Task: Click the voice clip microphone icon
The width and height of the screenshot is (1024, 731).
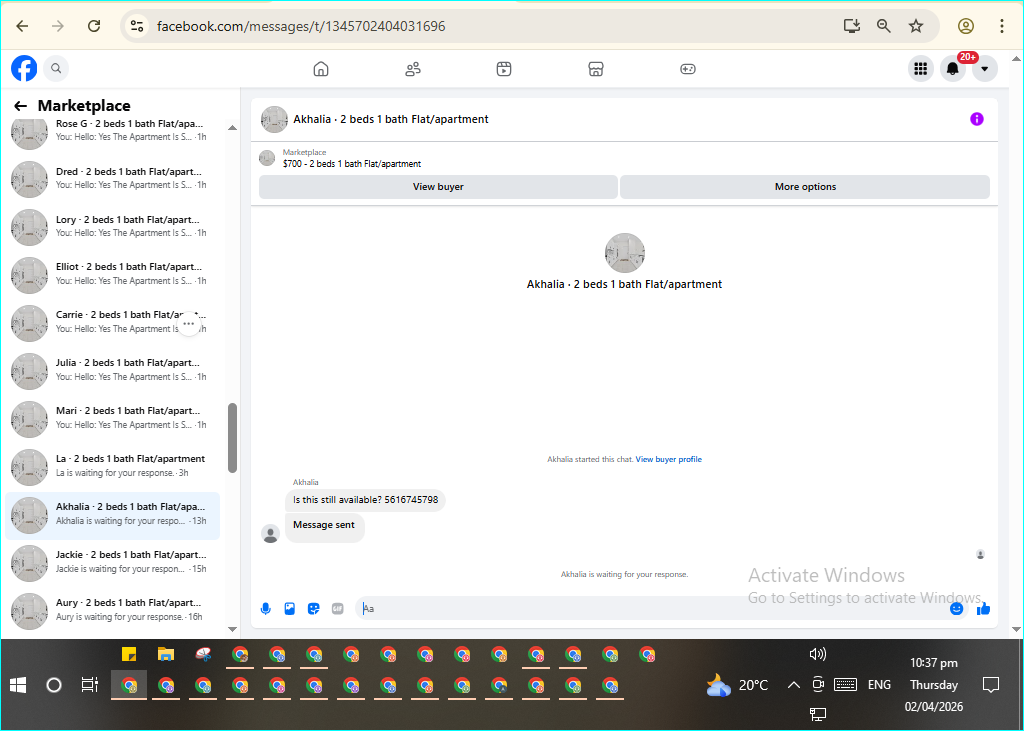Action: click(x=266, y=609)
